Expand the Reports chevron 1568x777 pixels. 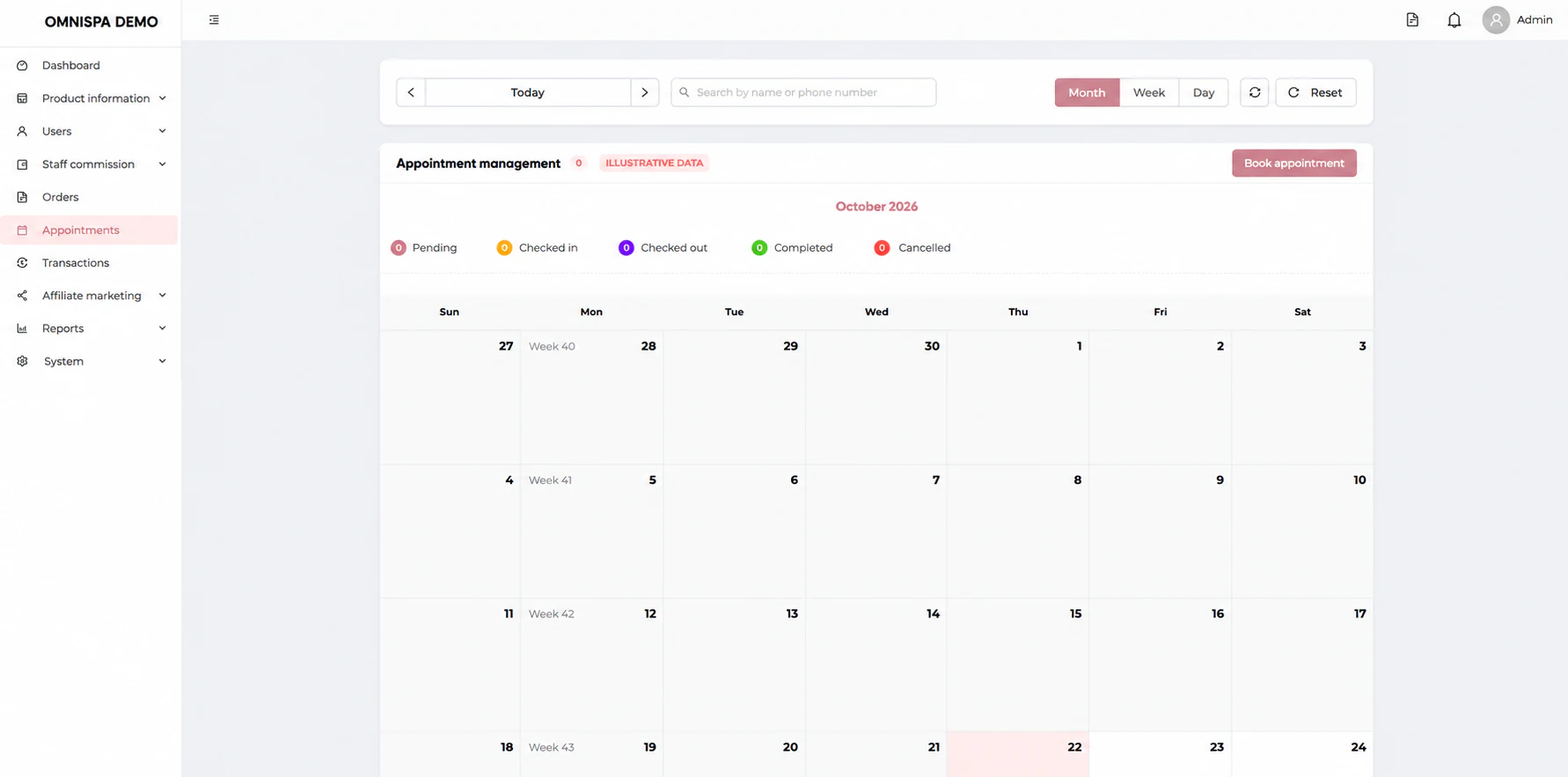(163, 328)
